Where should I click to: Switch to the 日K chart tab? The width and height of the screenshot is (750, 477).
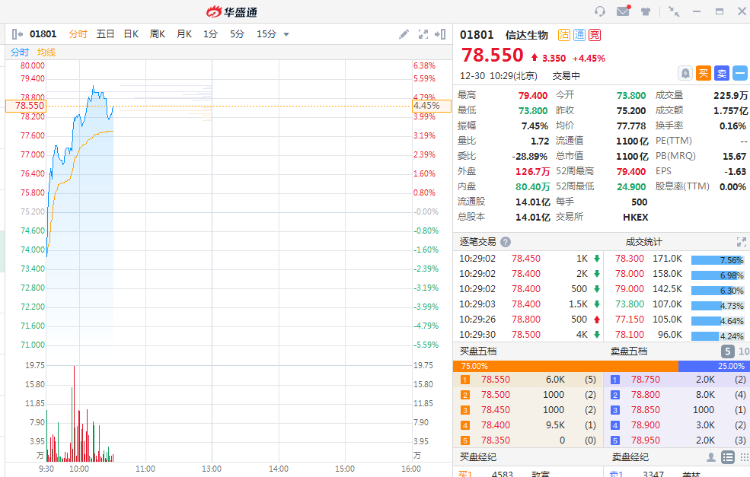tap(131, 34)
